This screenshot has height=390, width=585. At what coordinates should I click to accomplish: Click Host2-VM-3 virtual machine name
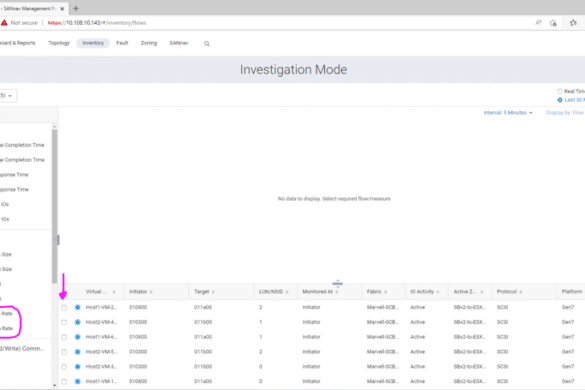101,367
